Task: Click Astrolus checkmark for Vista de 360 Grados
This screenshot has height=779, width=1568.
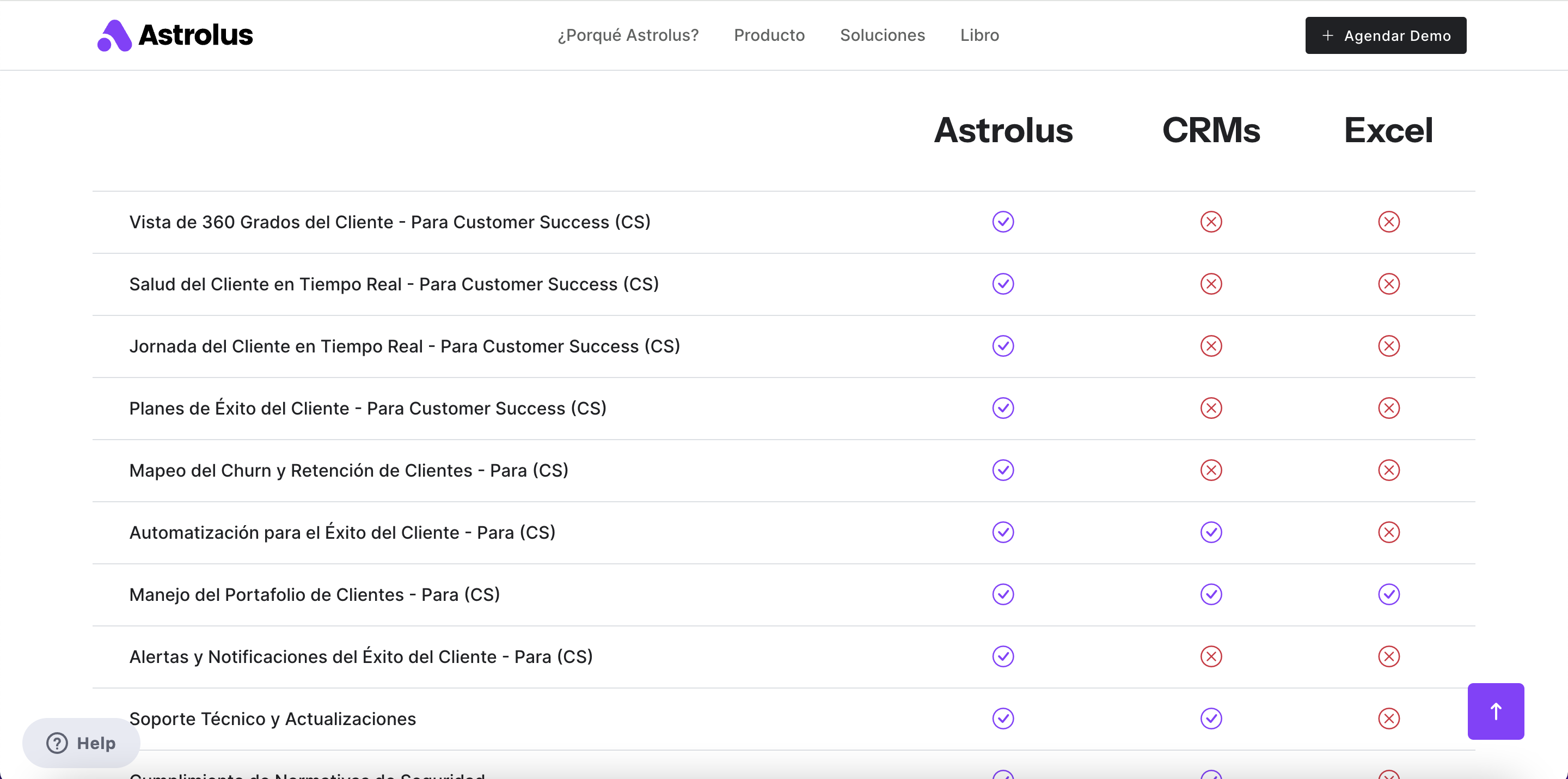Action: click(1002, 222)
